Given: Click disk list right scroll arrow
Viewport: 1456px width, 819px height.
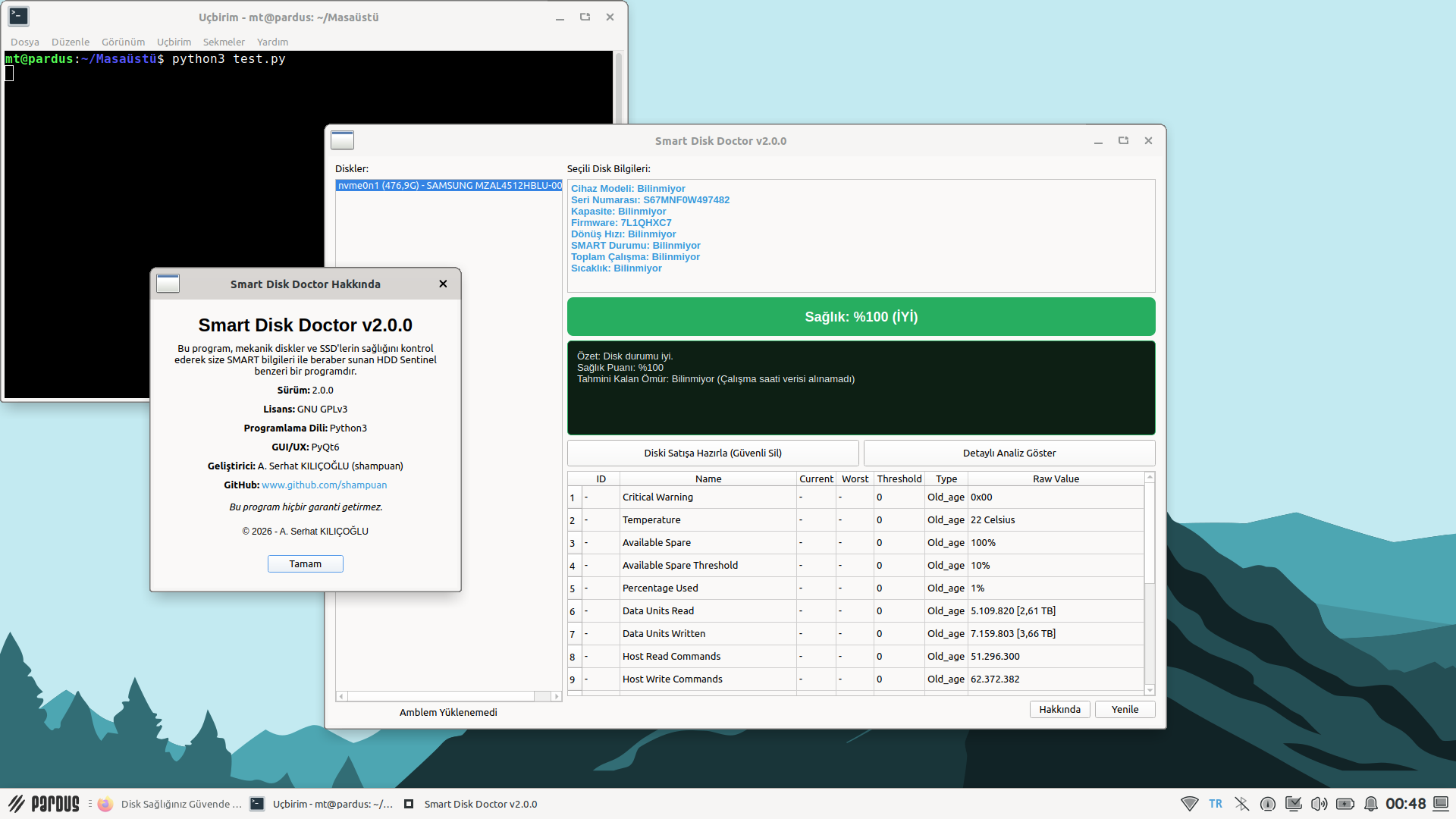Looking at the screenshot, I should click(557, 696).
